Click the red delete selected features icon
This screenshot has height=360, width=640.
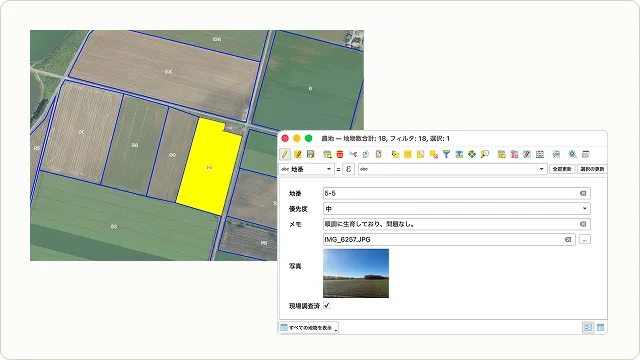pos(340,154)
